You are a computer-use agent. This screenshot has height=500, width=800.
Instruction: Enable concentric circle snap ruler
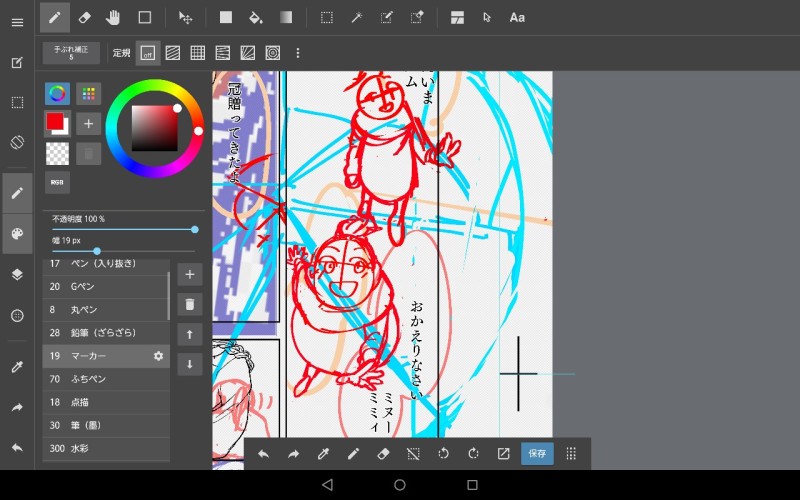pyautogui.click(x=273, y=53)
